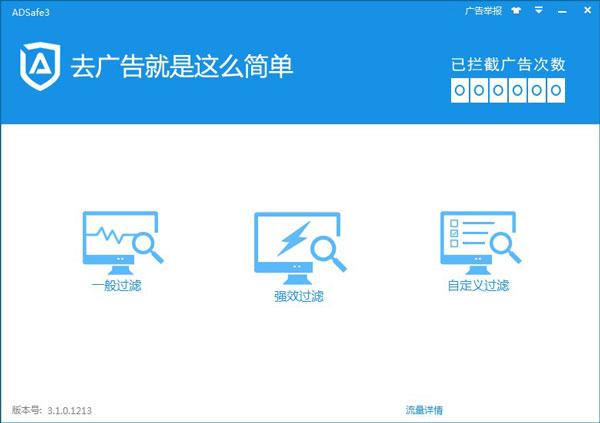Click the 已拦截广告次数 heading
The height and width of the screenshot is (423, 600).
click(508, 64)
